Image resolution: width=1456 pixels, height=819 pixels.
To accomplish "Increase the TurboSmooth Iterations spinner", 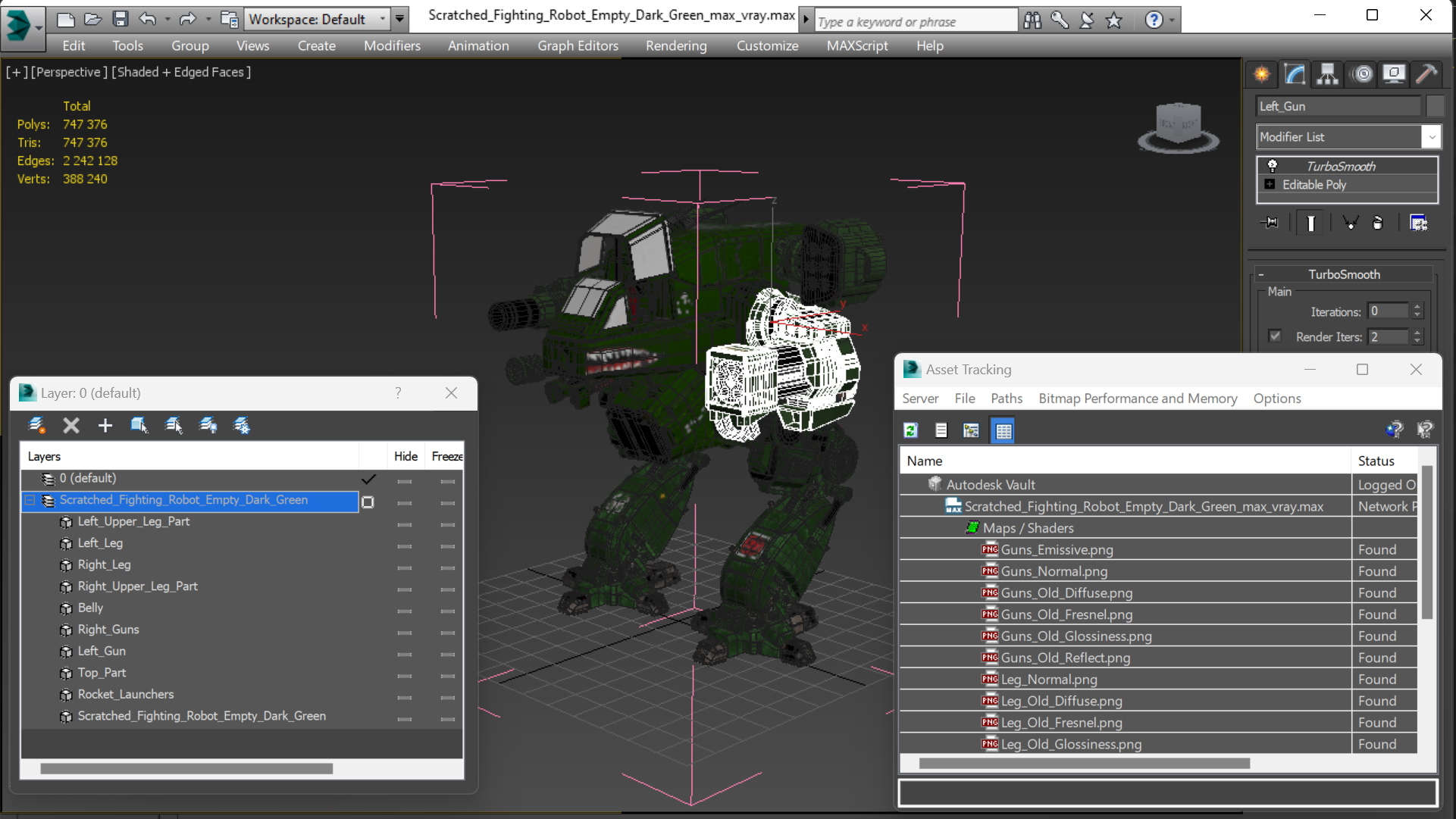I will tap(1417, 308).
